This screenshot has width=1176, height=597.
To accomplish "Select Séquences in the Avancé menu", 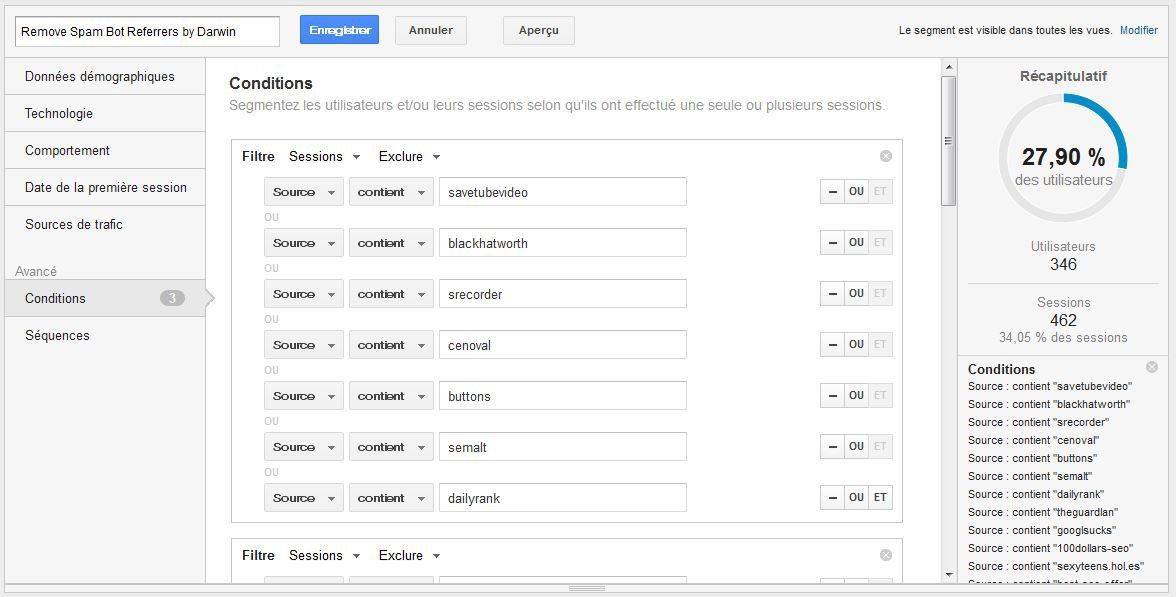I will point(57,335).
